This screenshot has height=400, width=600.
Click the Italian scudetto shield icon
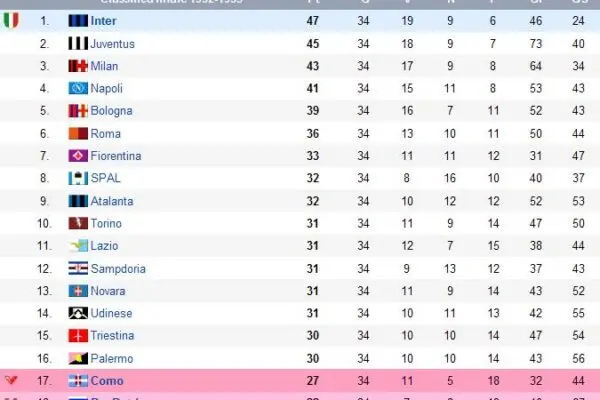point(11,20)
